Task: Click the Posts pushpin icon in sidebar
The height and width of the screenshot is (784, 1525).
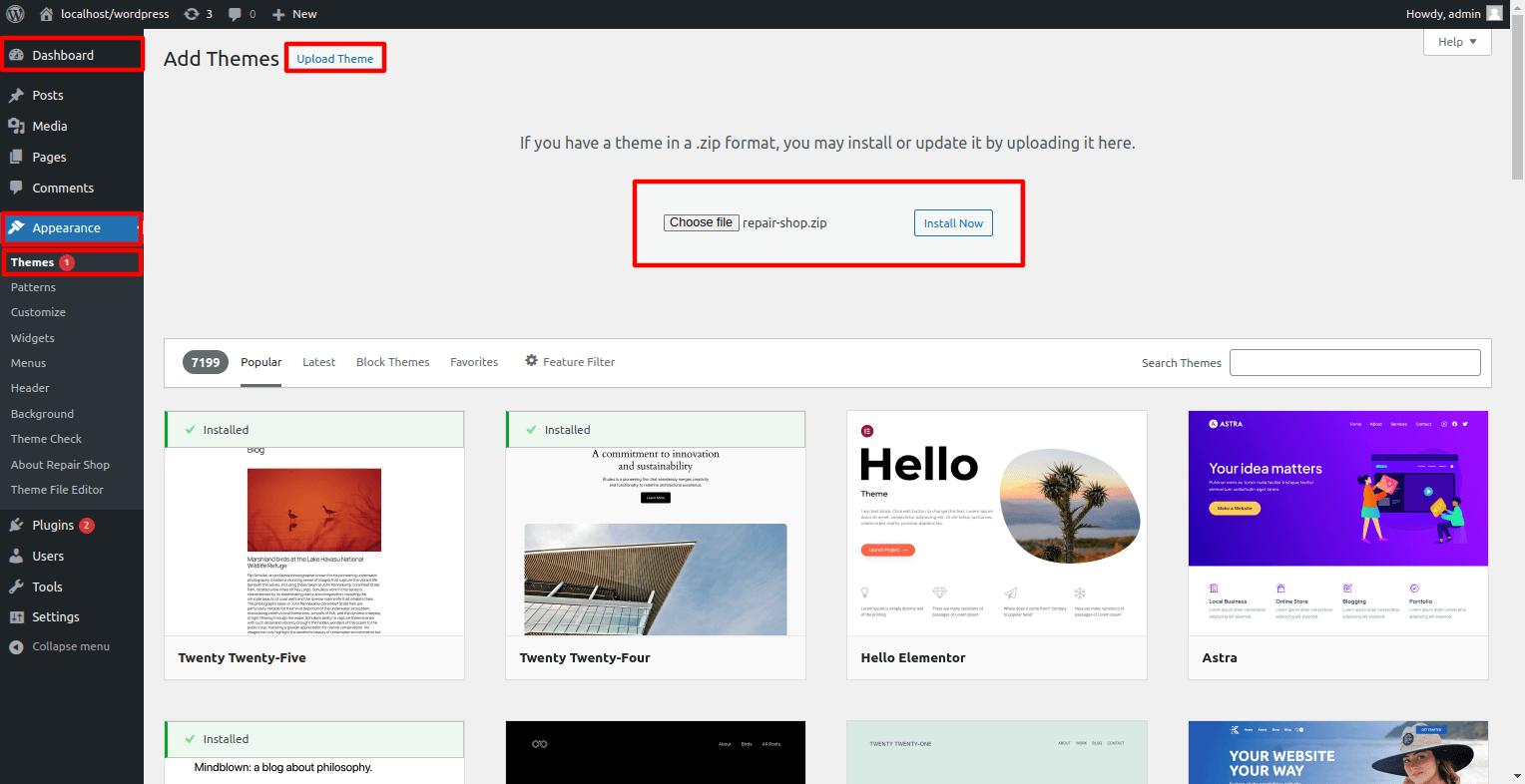Action: (16, 96)
